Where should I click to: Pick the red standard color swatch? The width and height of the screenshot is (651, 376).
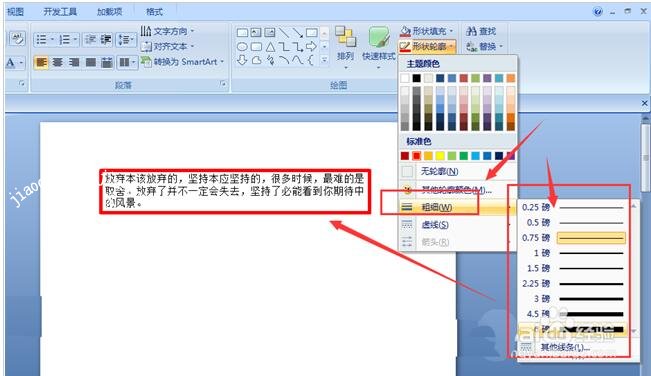pyautogui.click(x=416, y=156)
